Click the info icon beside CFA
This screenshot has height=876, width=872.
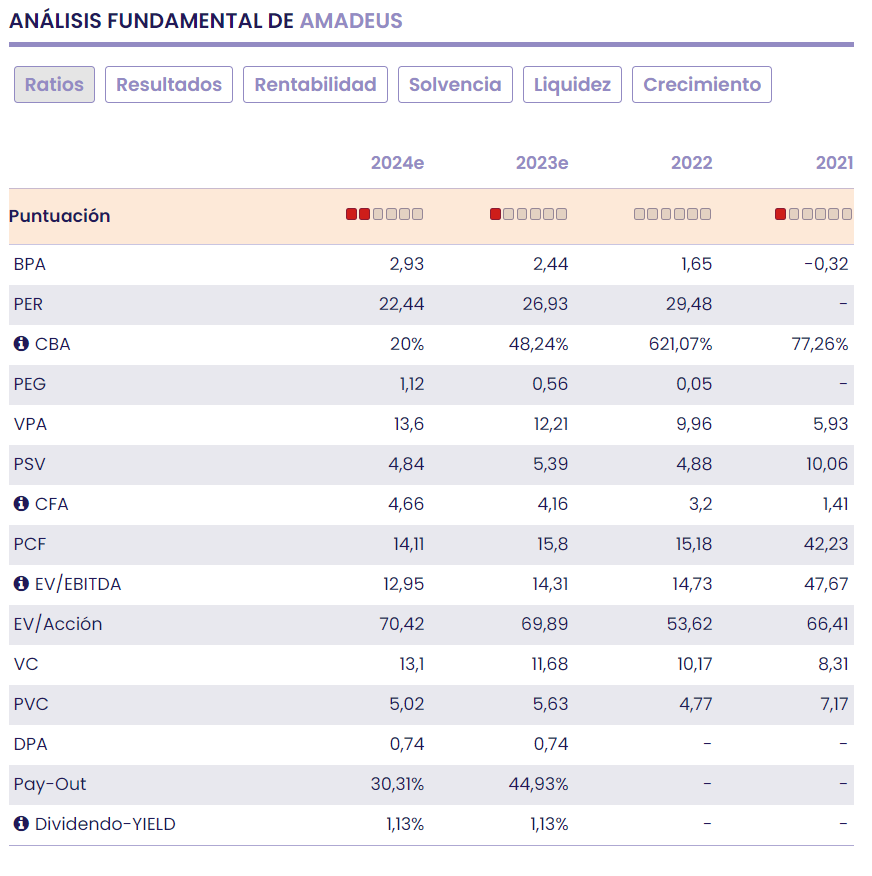point(21,504)
